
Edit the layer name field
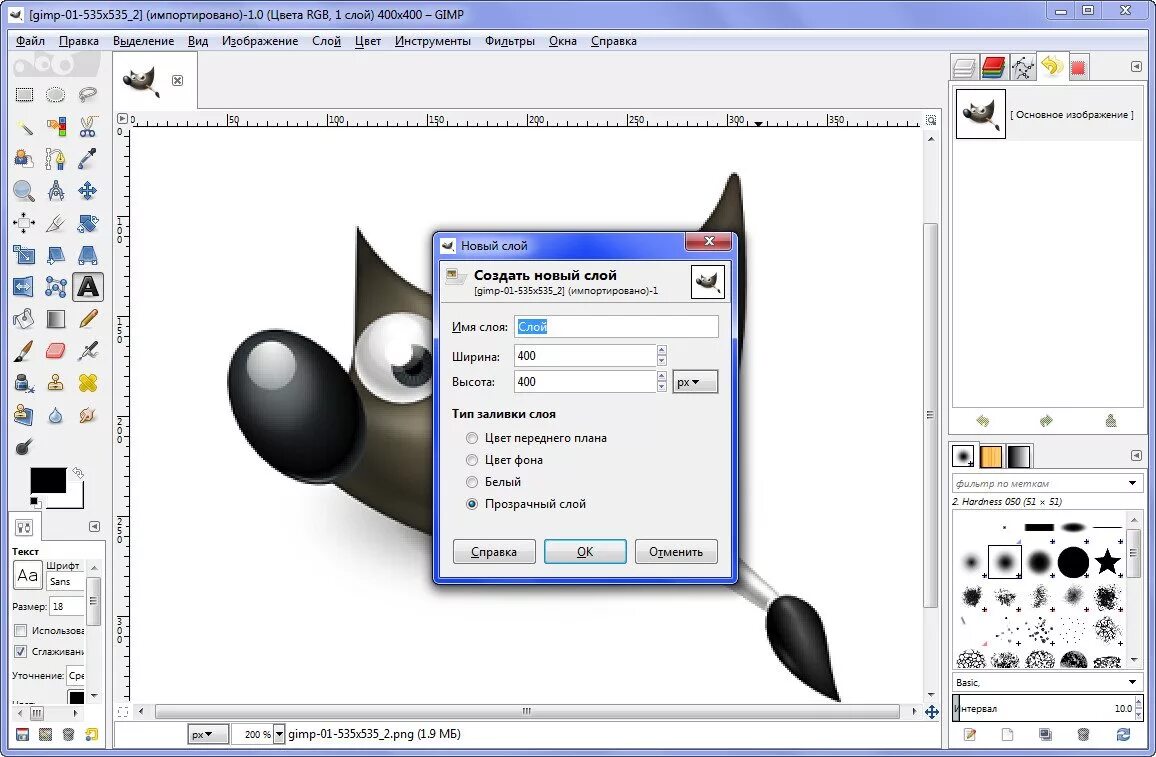(616, 327)
